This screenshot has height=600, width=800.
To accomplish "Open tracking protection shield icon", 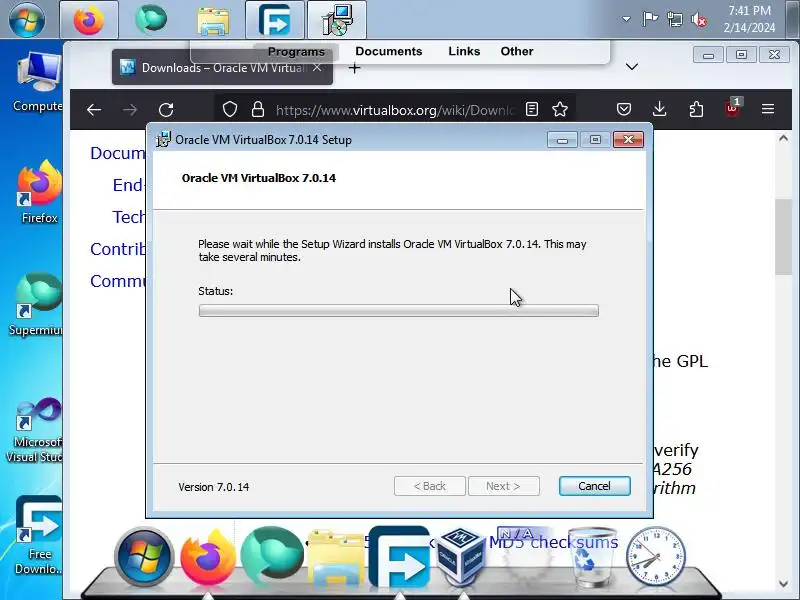I will point(230,109).
